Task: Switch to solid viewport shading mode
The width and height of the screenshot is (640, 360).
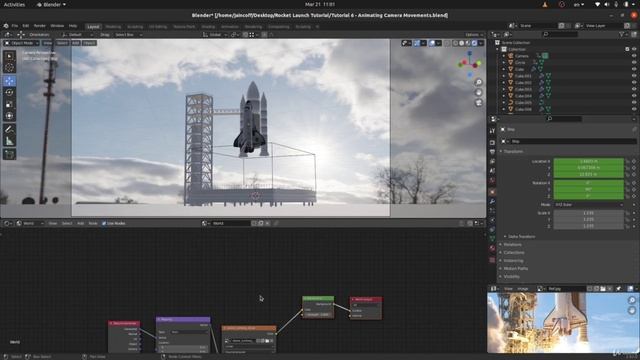Action: (x=462, y=43)
